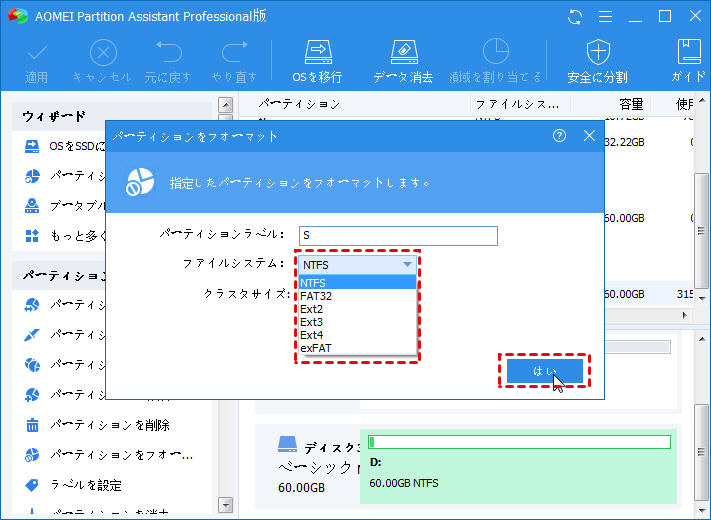Click the AOMEI application logo icon
Image resolution: width=711 pixels, height=520 pixels.
pos(18,16)
